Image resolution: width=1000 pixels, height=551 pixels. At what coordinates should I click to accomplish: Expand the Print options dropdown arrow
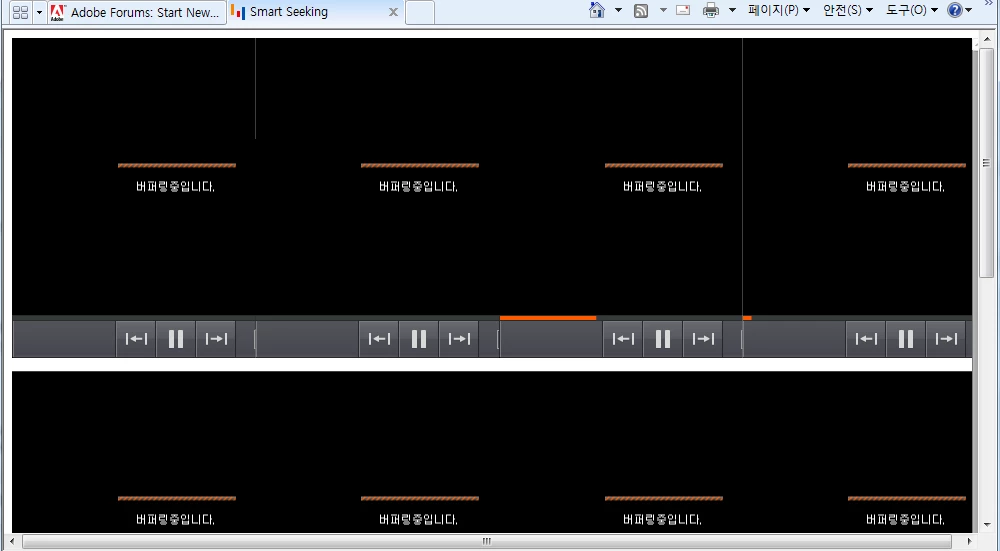[x=732, y=10]
